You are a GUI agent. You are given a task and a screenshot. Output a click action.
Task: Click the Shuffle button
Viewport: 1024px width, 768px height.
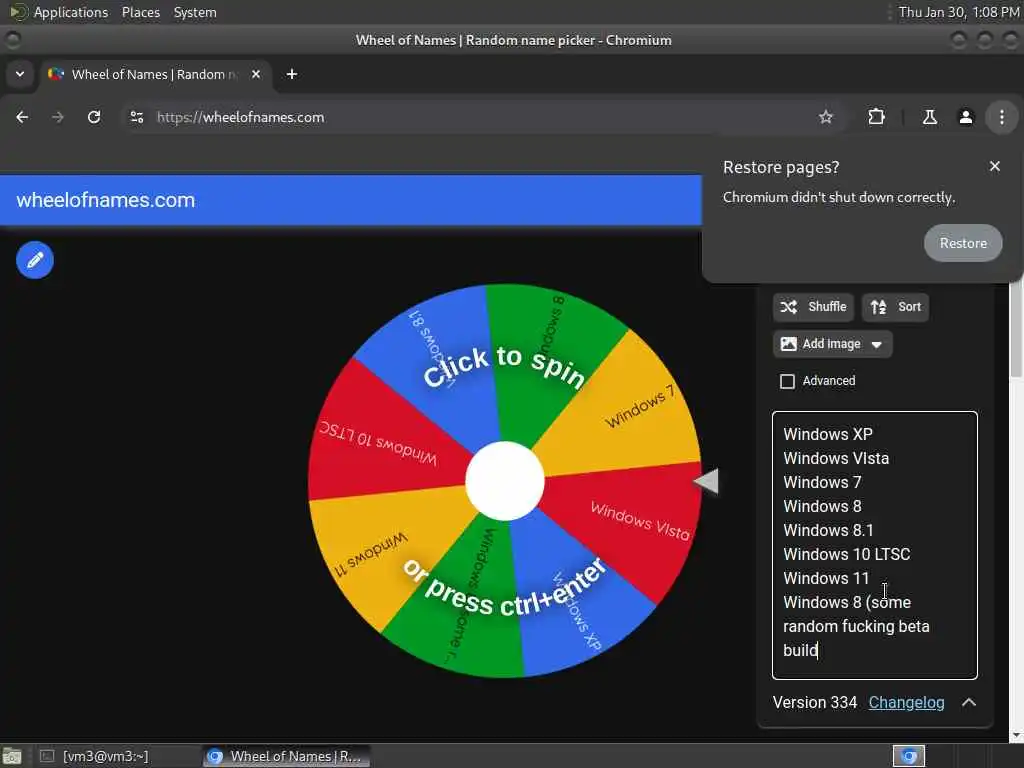click(813, 307)
